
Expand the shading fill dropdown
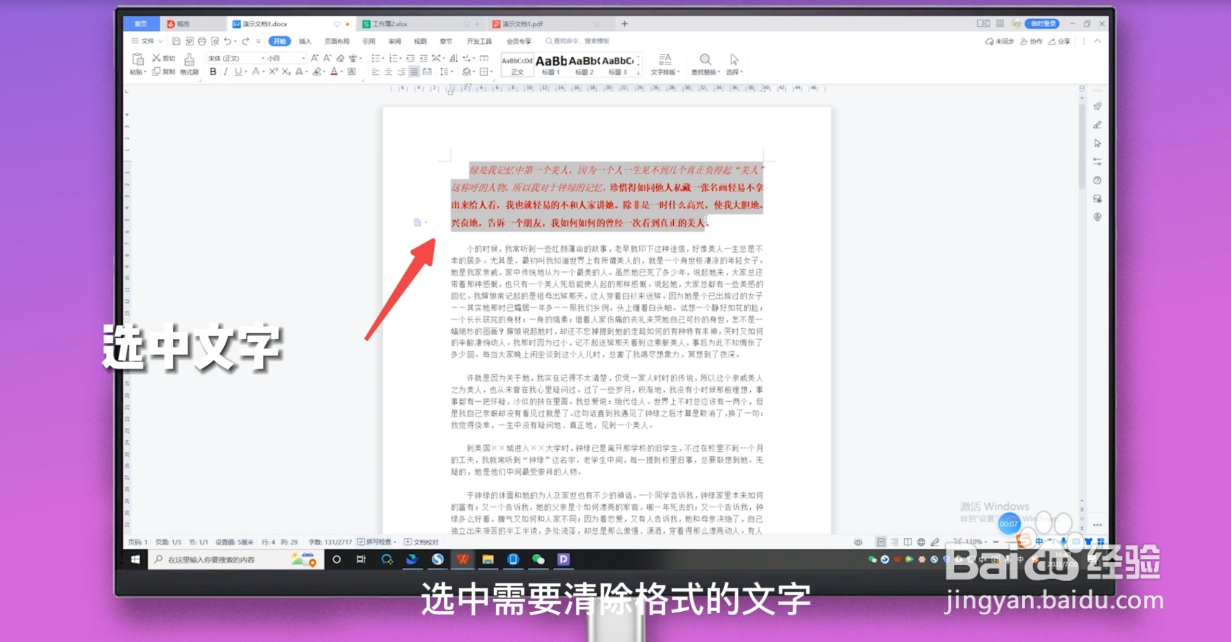(474, 71)
